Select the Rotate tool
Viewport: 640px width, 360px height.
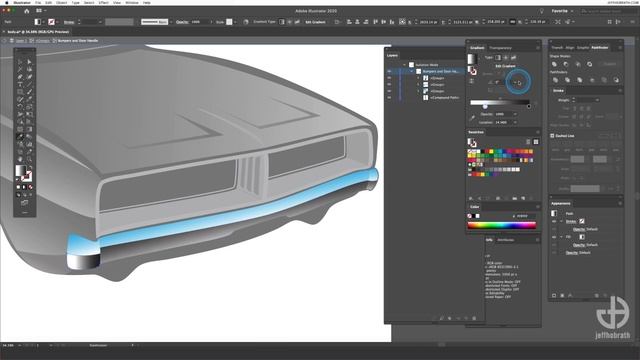[20, 107]
